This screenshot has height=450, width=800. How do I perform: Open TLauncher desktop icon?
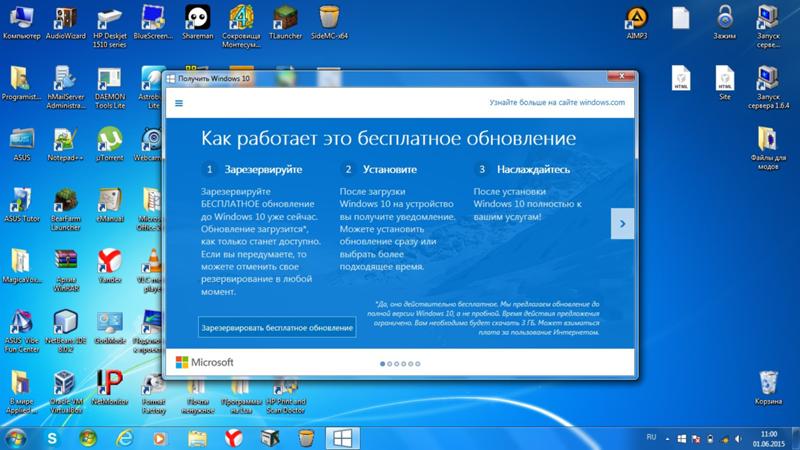pyautogui.click(x=285, y=23)
